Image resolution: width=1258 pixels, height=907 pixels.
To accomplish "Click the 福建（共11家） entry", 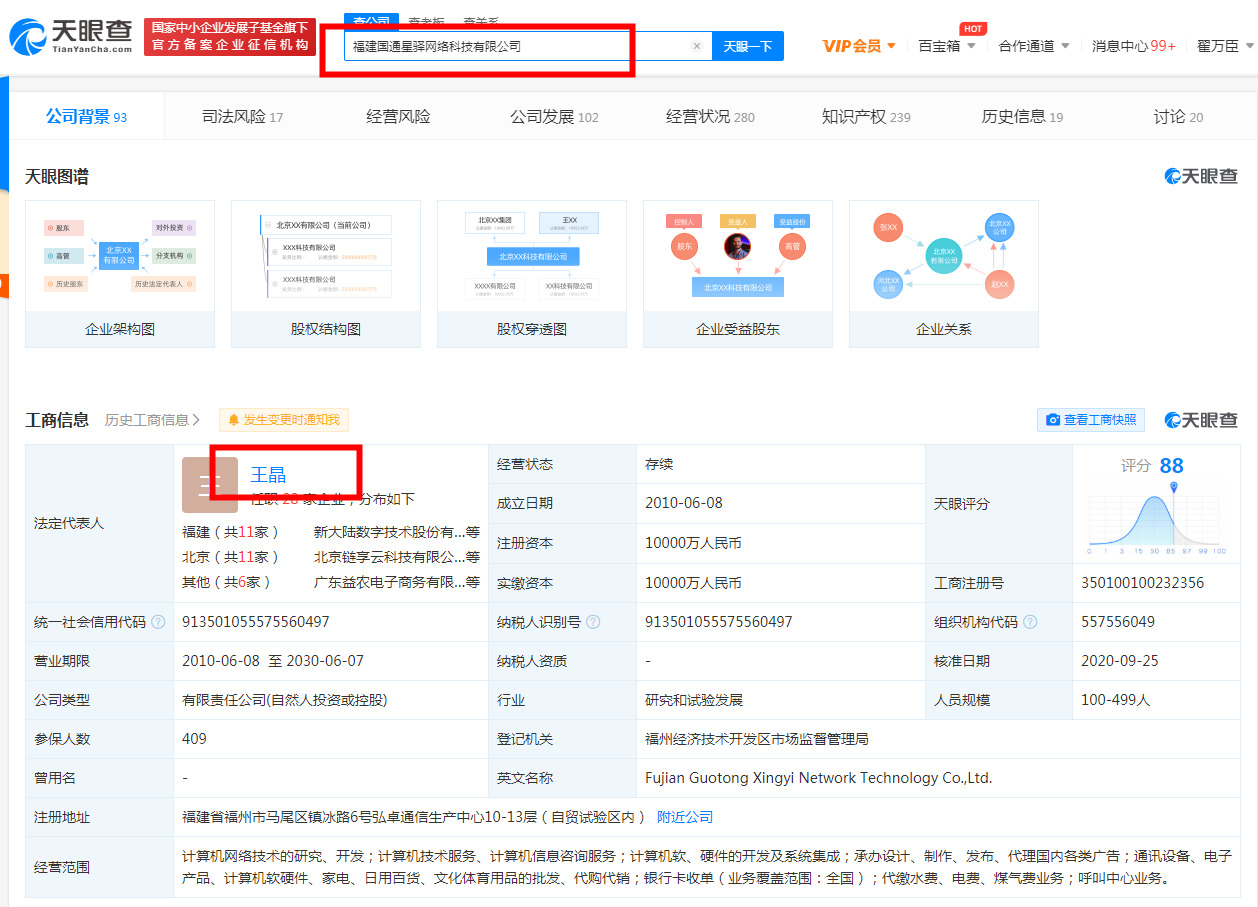I will [x=231, y=532].
